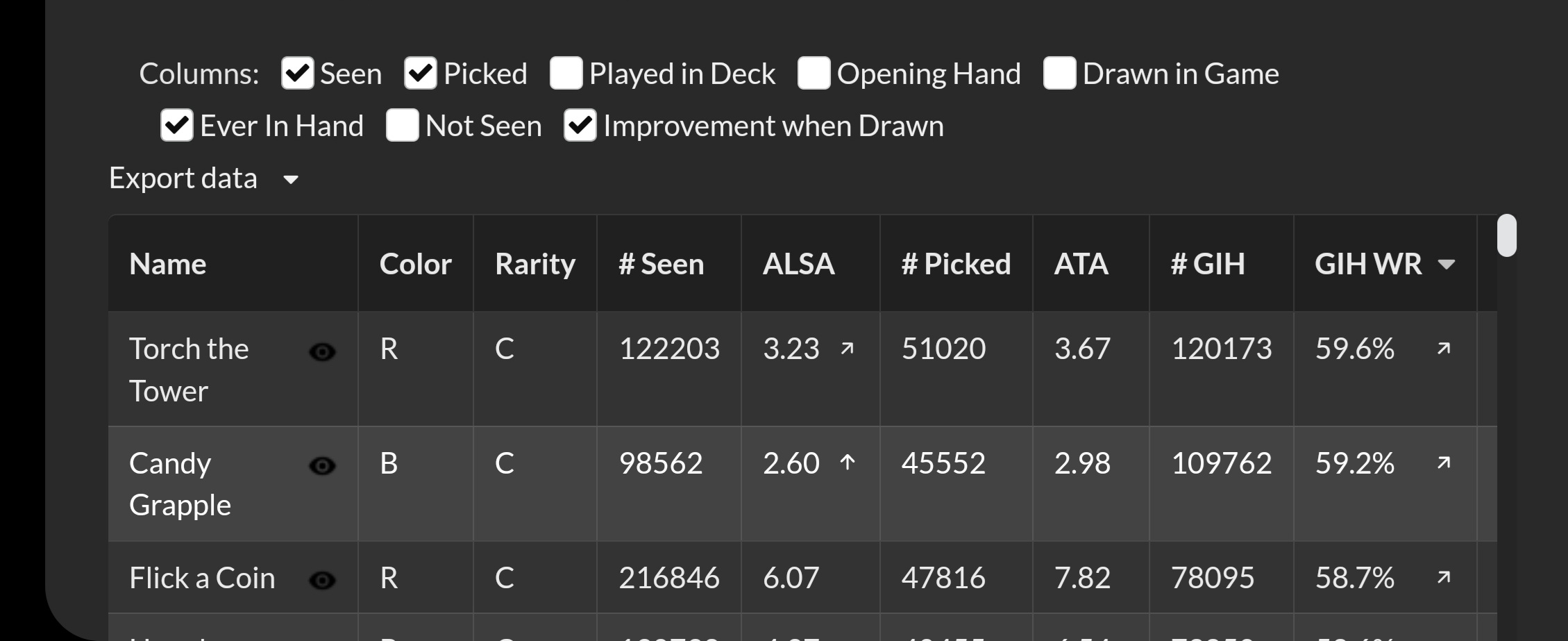Sort by the ALSA column header
Screen dimensions: 1568x641
pos(799,264)
